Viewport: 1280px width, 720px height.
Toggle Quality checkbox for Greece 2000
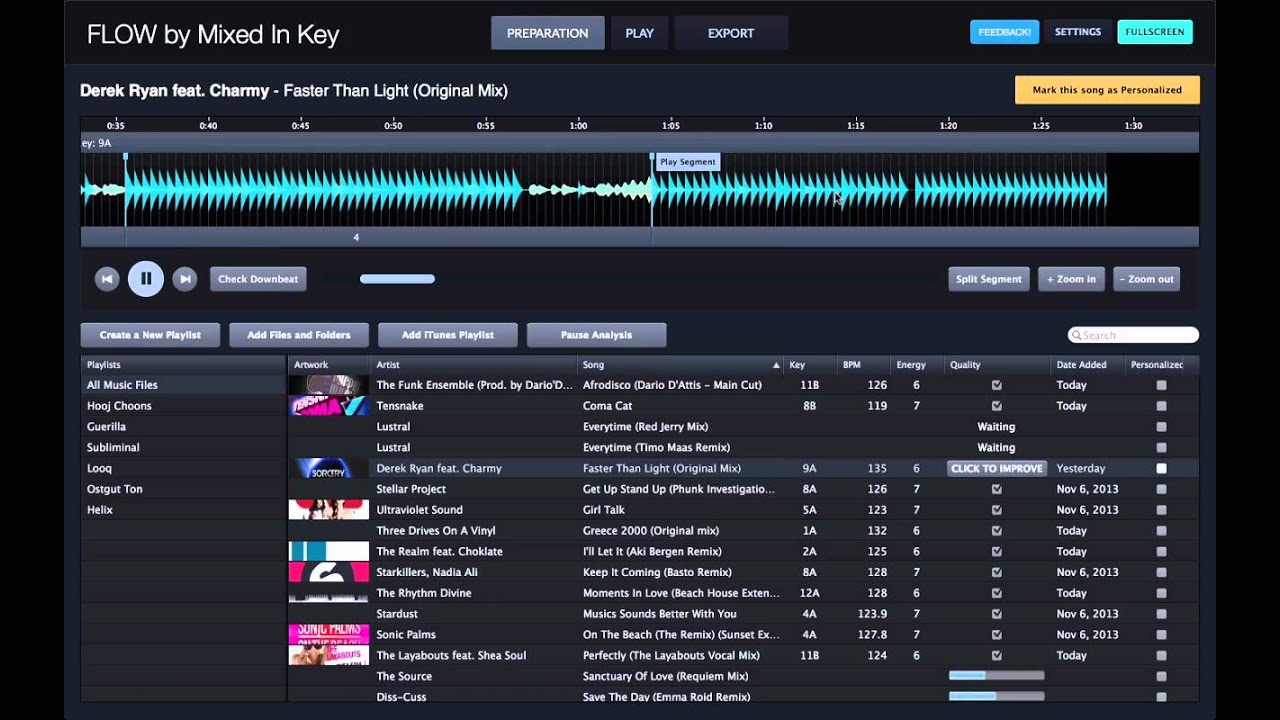click(996, 531)
